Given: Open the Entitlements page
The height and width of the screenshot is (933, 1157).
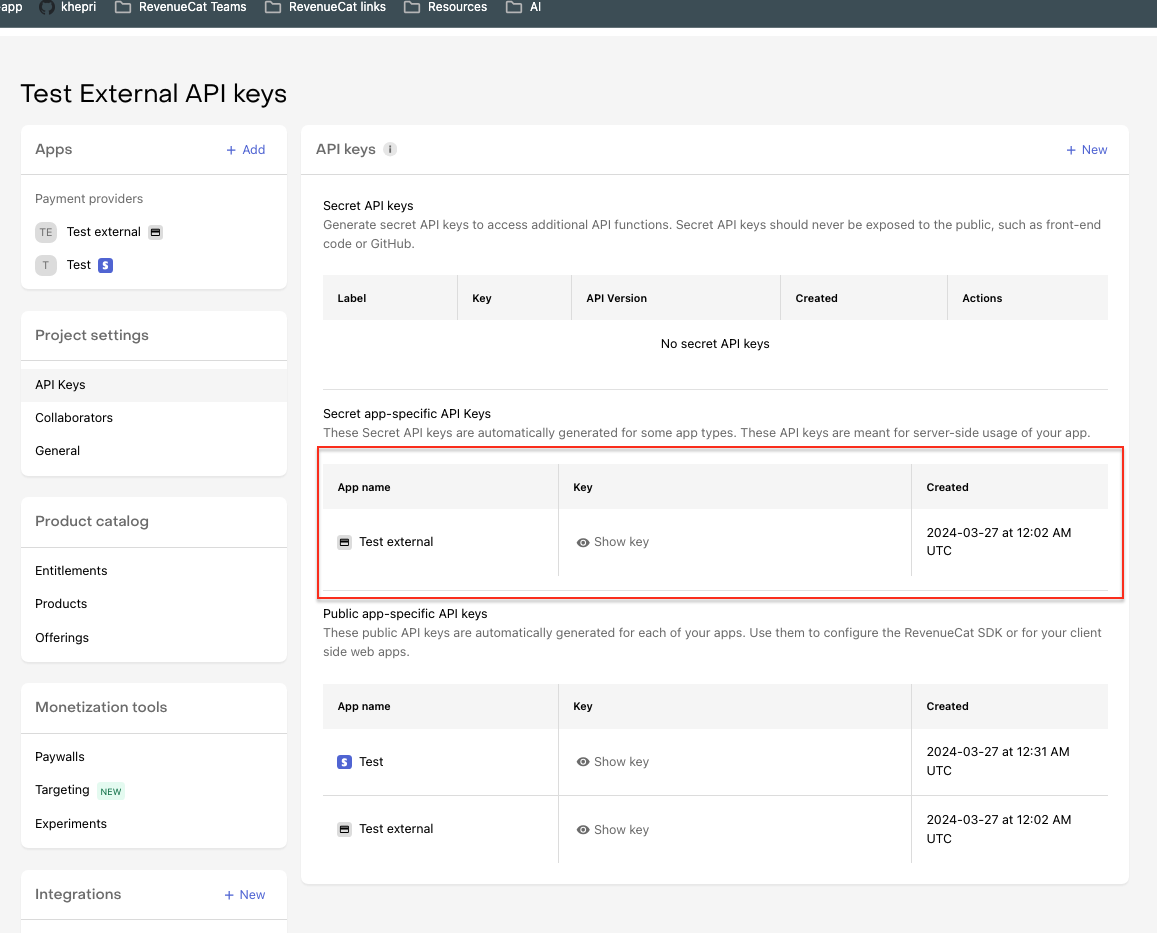Looking at the screenshot, I should coord(70,570).
